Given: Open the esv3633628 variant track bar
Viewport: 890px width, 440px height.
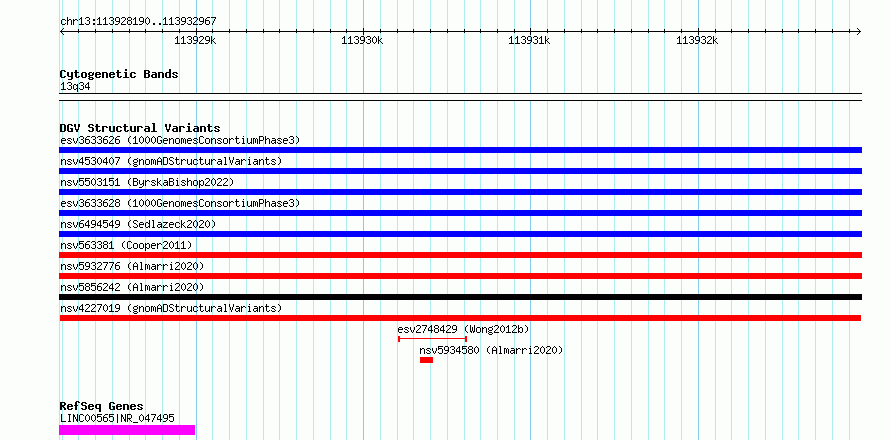Looking at the screenshot, I should coord(460,213).
